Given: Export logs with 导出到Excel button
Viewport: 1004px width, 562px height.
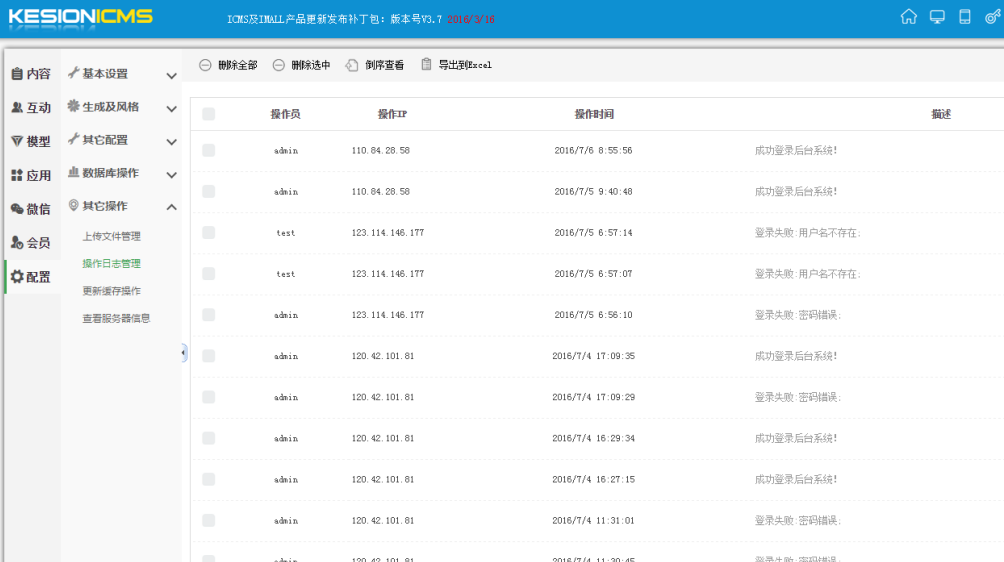Looking at the screenshot, I should tap(456, 65).
